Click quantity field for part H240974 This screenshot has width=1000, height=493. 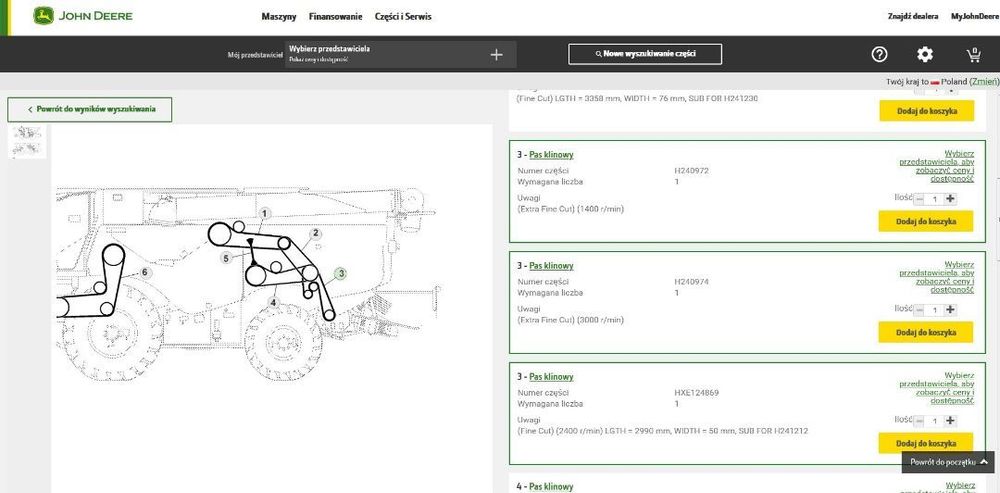(935, 310)
